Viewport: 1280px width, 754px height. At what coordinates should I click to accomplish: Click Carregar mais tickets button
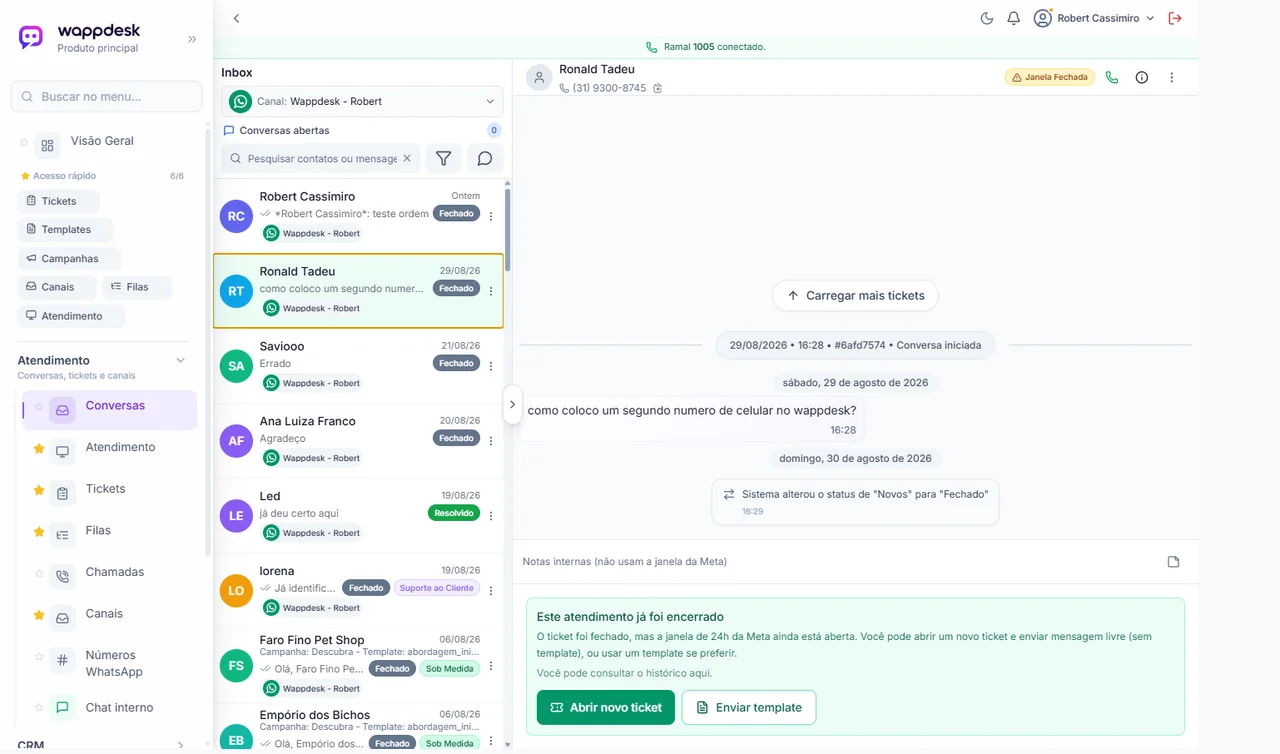point(855,295)
